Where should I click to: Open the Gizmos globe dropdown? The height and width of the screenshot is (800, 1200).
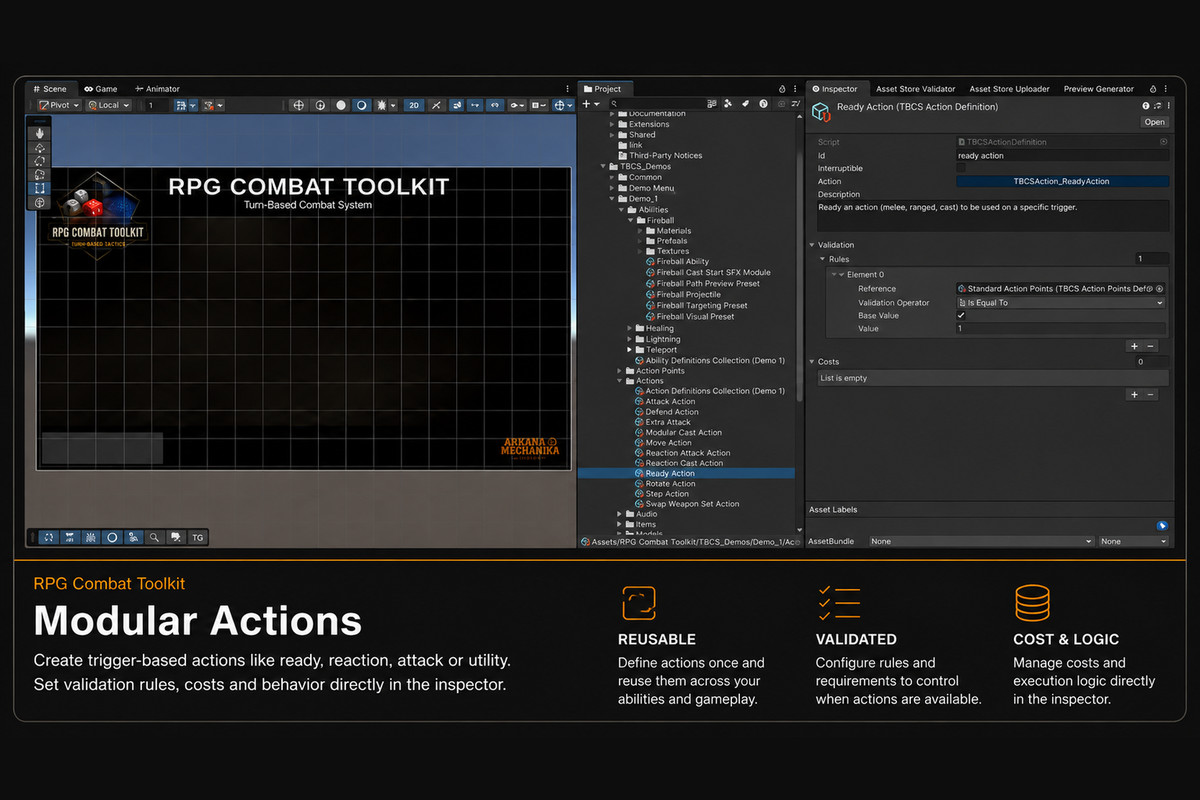(564, 105)
